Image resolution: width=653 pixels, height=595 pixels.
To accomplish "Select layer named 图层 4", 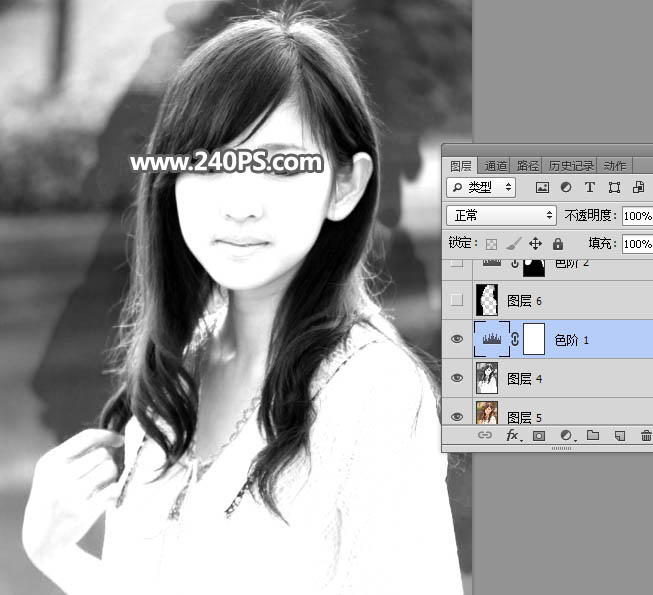I will tap(524, 378).
